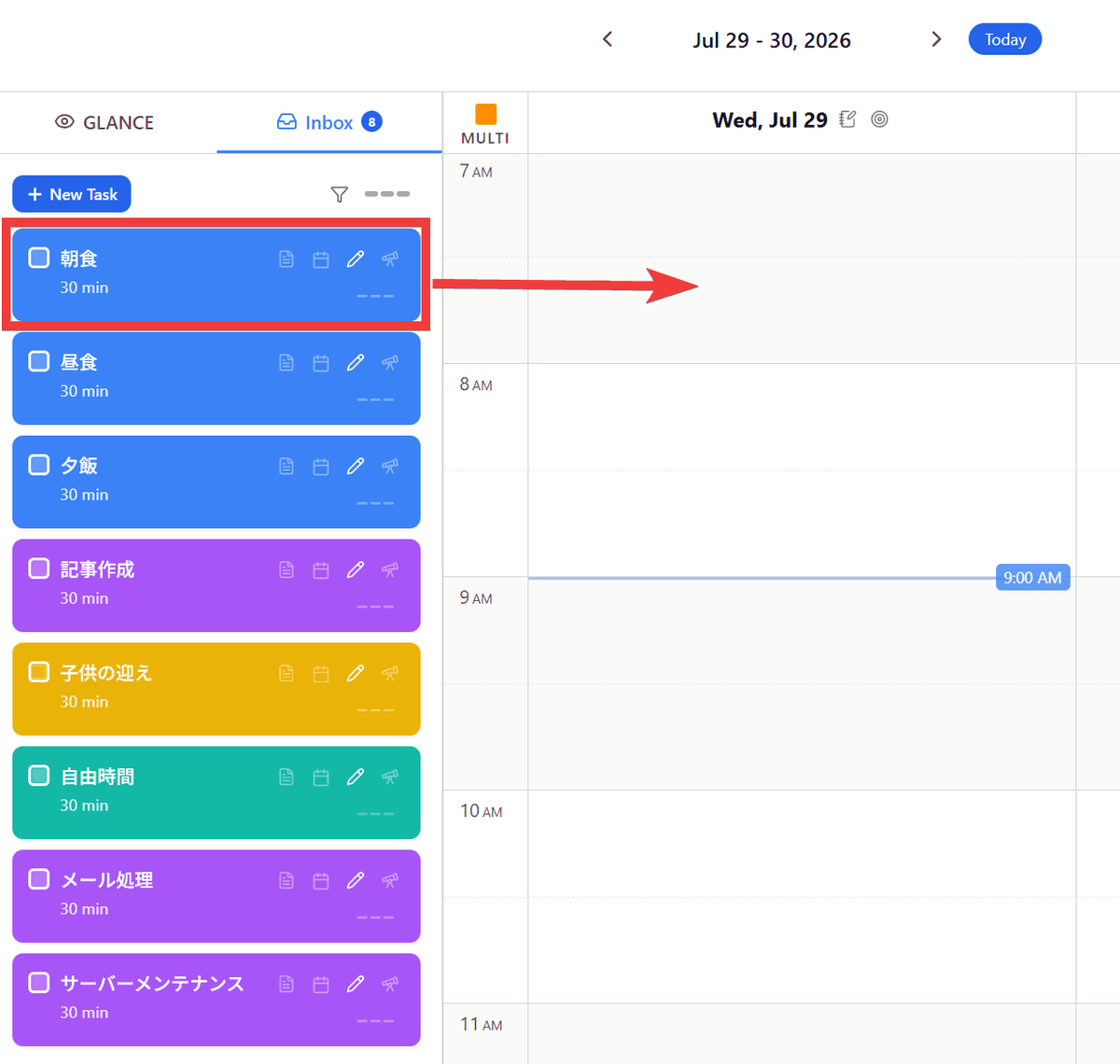Open notes icon on 子供の迎え task
This screenshot has height=1064, width=1120.
287,674
